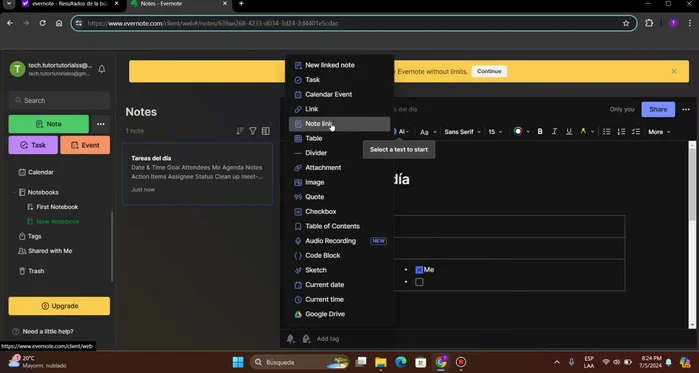Dismiss the yellow upgrade banner
Viewport: 699px width, 373px height.
click(674, 71)
